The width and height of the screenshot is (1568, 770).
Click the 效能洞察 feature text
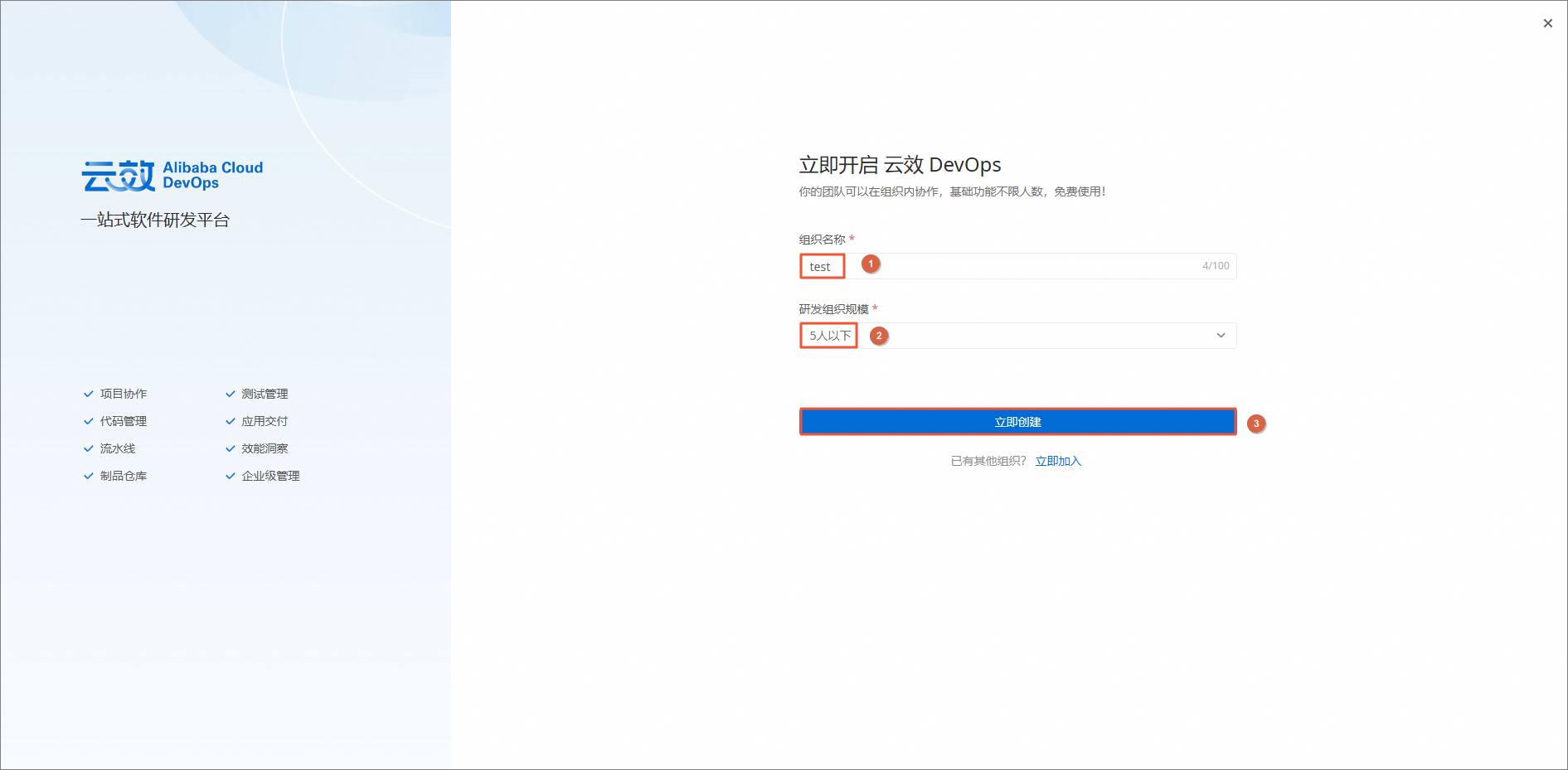coord(265,449)
